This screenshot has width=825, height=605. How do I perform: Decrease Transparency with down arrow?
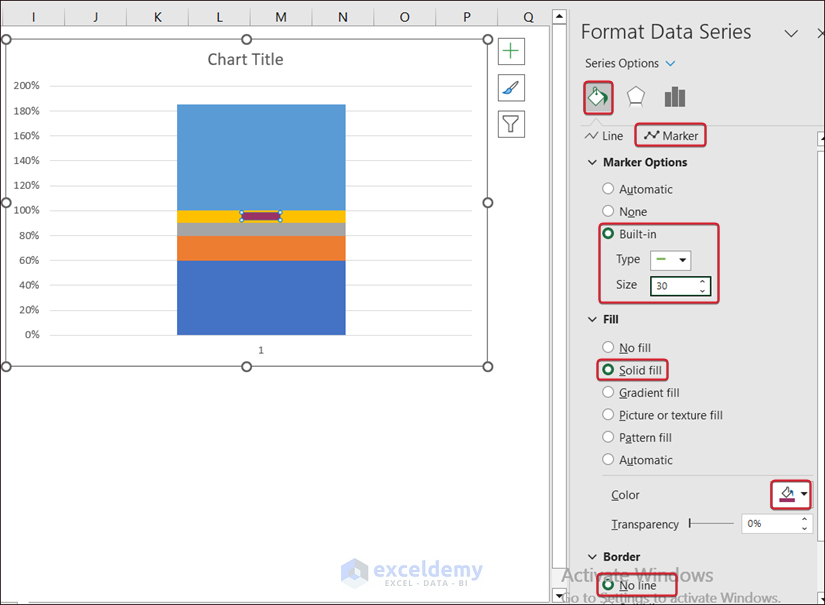[804, 528]
